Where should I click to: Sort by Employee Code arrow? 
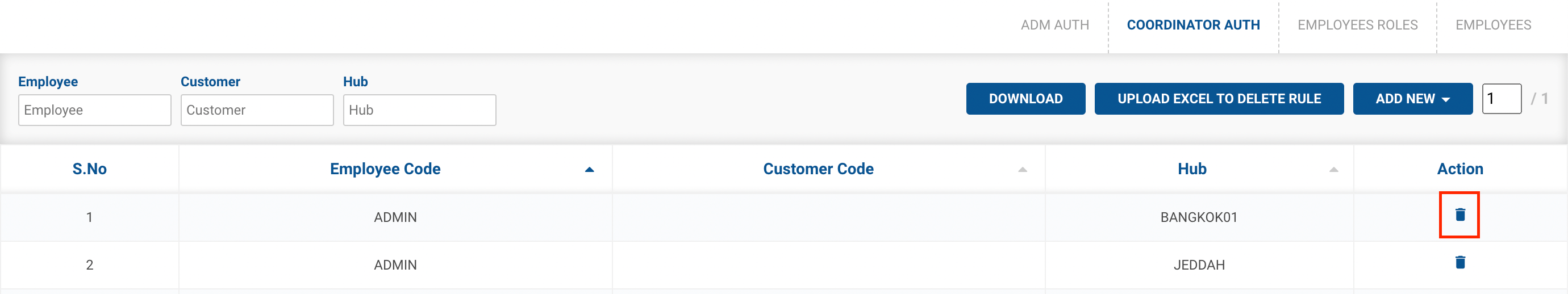click(589, 170)
